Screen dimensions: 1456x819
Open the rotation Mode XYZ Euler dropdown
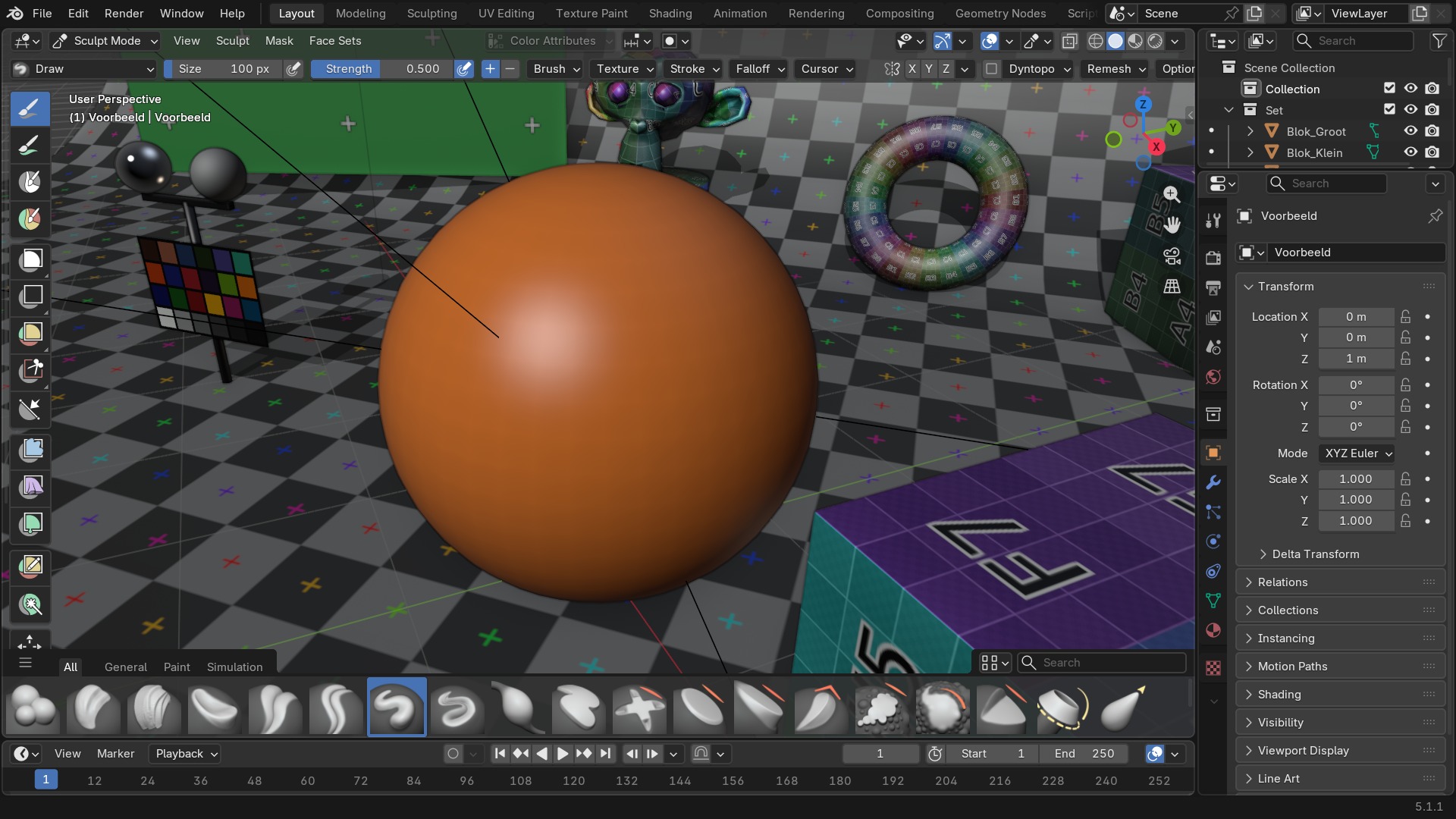(1357, 453)
